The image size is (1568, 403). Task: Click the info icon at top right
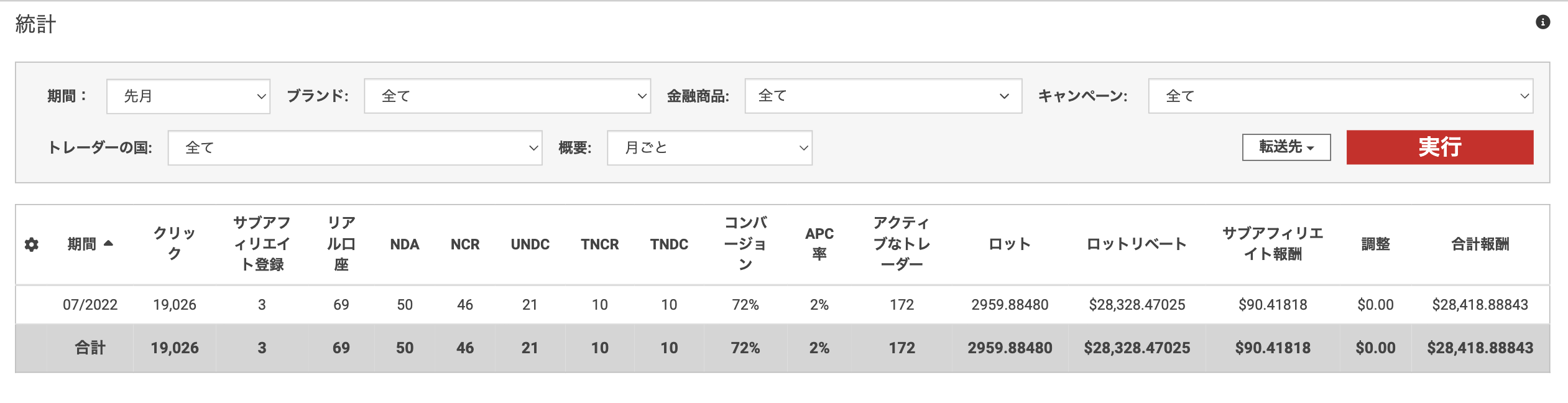pyautogui.click(x=1543, y=22)
